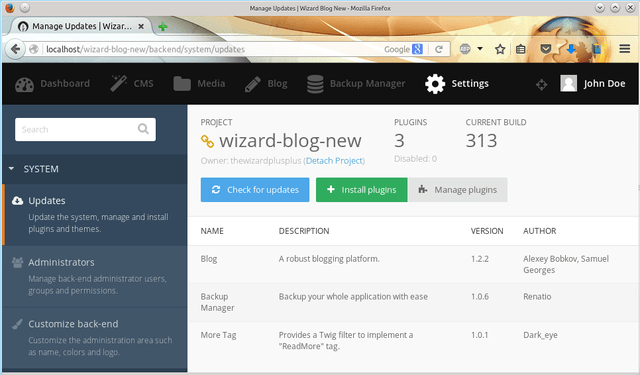640x375 pixels.
Task: Click the browser address bar URL
Action: [x=145, y=49]
